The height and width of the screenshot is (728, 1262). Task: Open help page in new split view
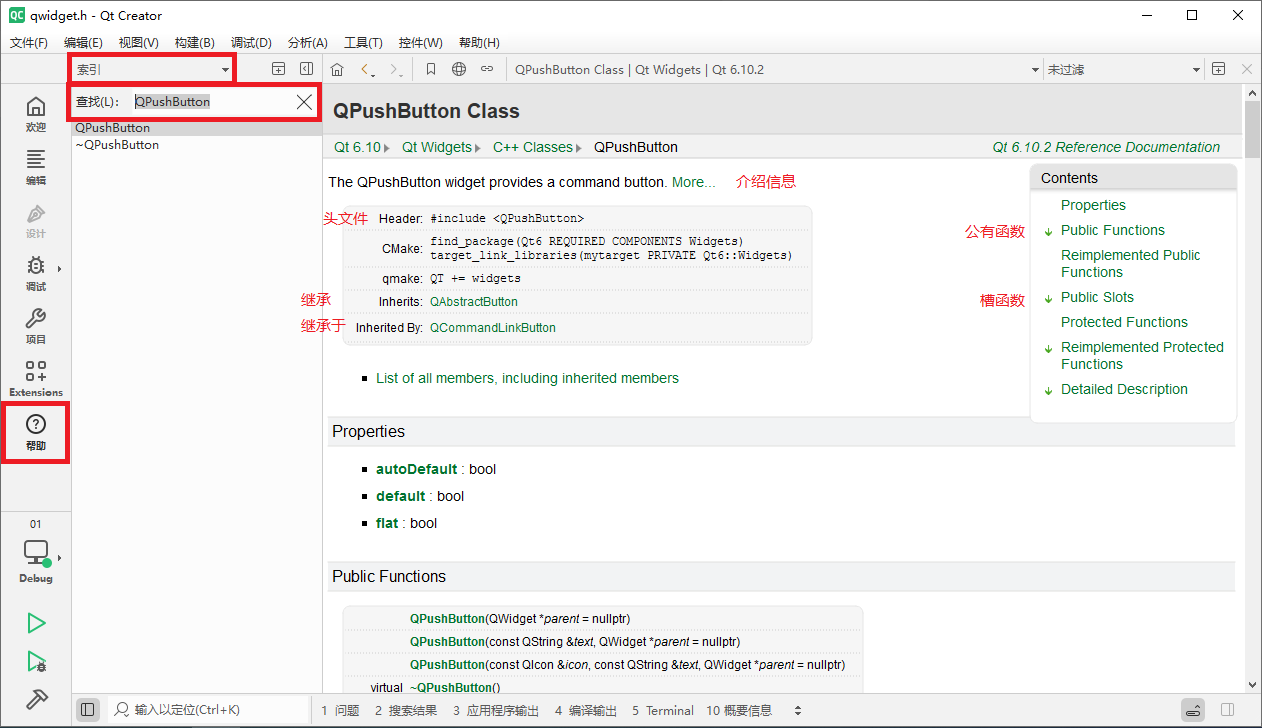pos(1218,69)
